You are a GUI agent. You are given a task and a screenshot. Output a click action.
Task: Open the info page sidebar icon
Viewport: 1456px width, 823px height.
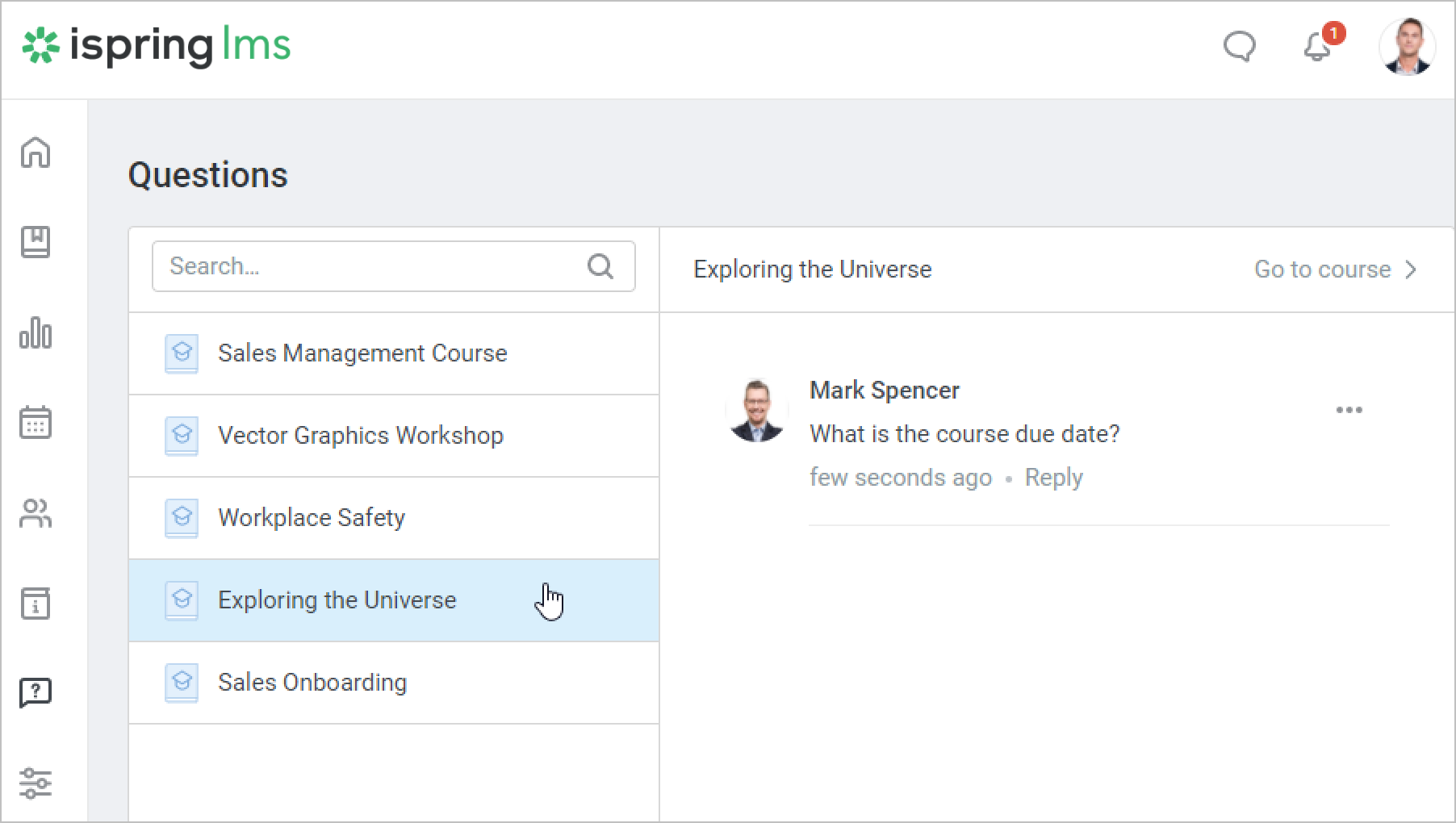(36, 604)
